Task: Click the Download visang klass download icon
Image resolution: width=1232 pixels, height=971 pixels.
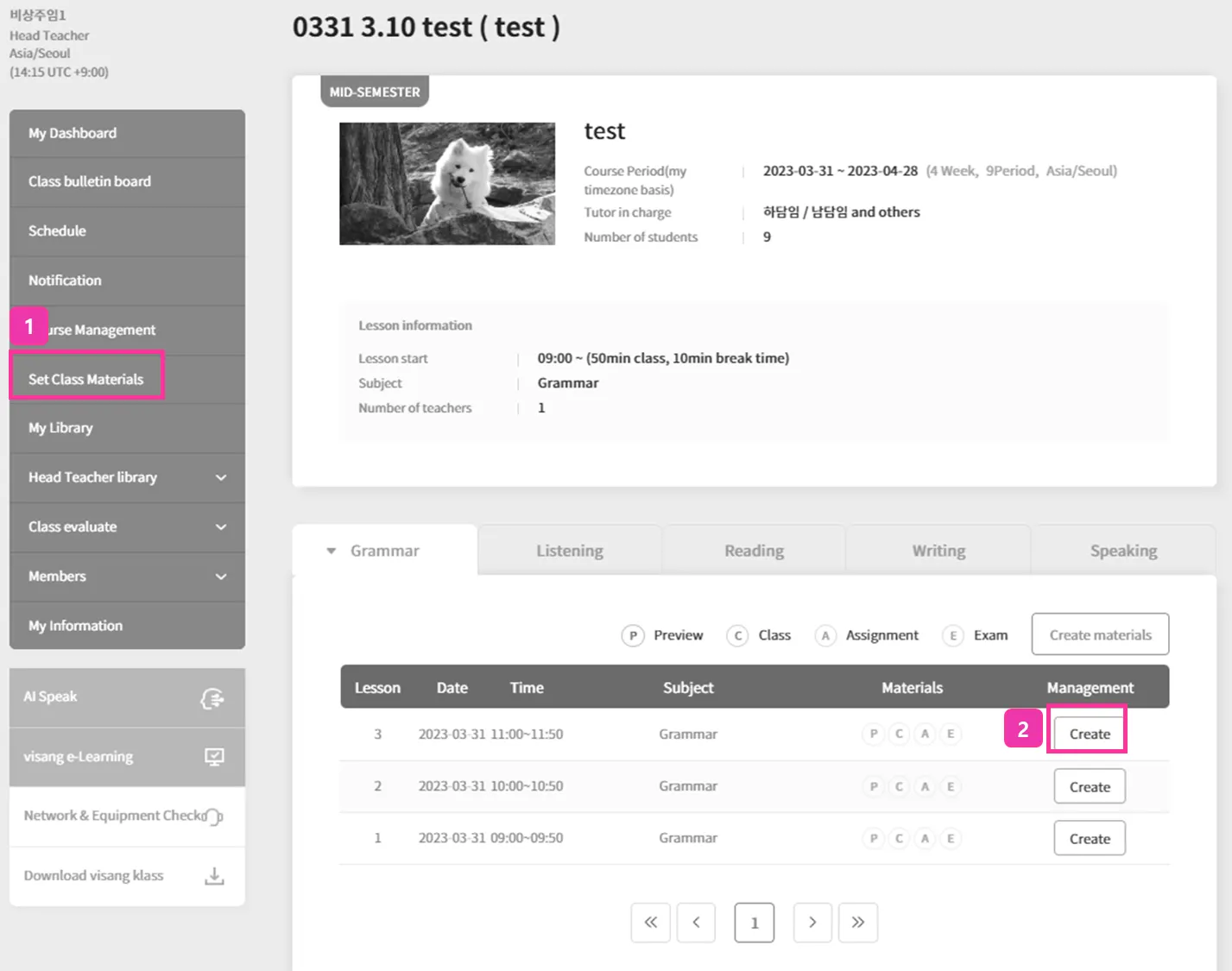Action: pyautogui.click(x=214, y=876)
